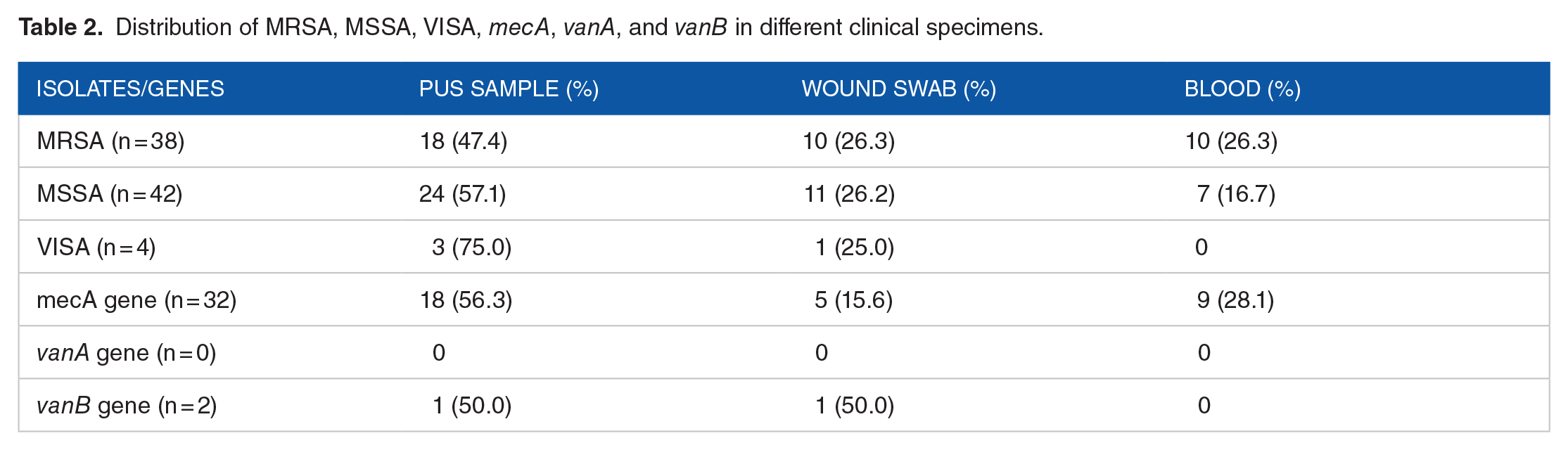Click the 9 (28.1) mecA blood cell

coord(1235,300)
